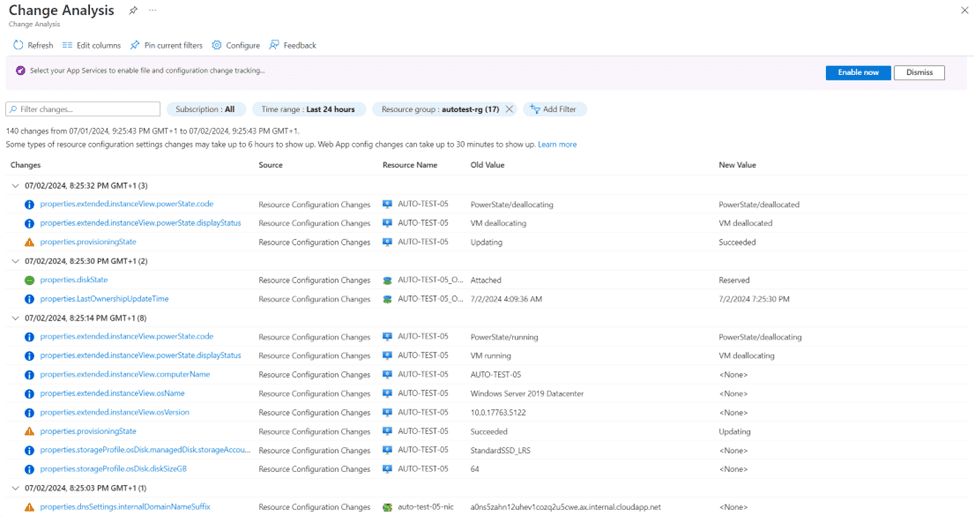Screen dimensions: 975x516
Task: Type in the Filter changes search box
Action: [x=85, y=109]
